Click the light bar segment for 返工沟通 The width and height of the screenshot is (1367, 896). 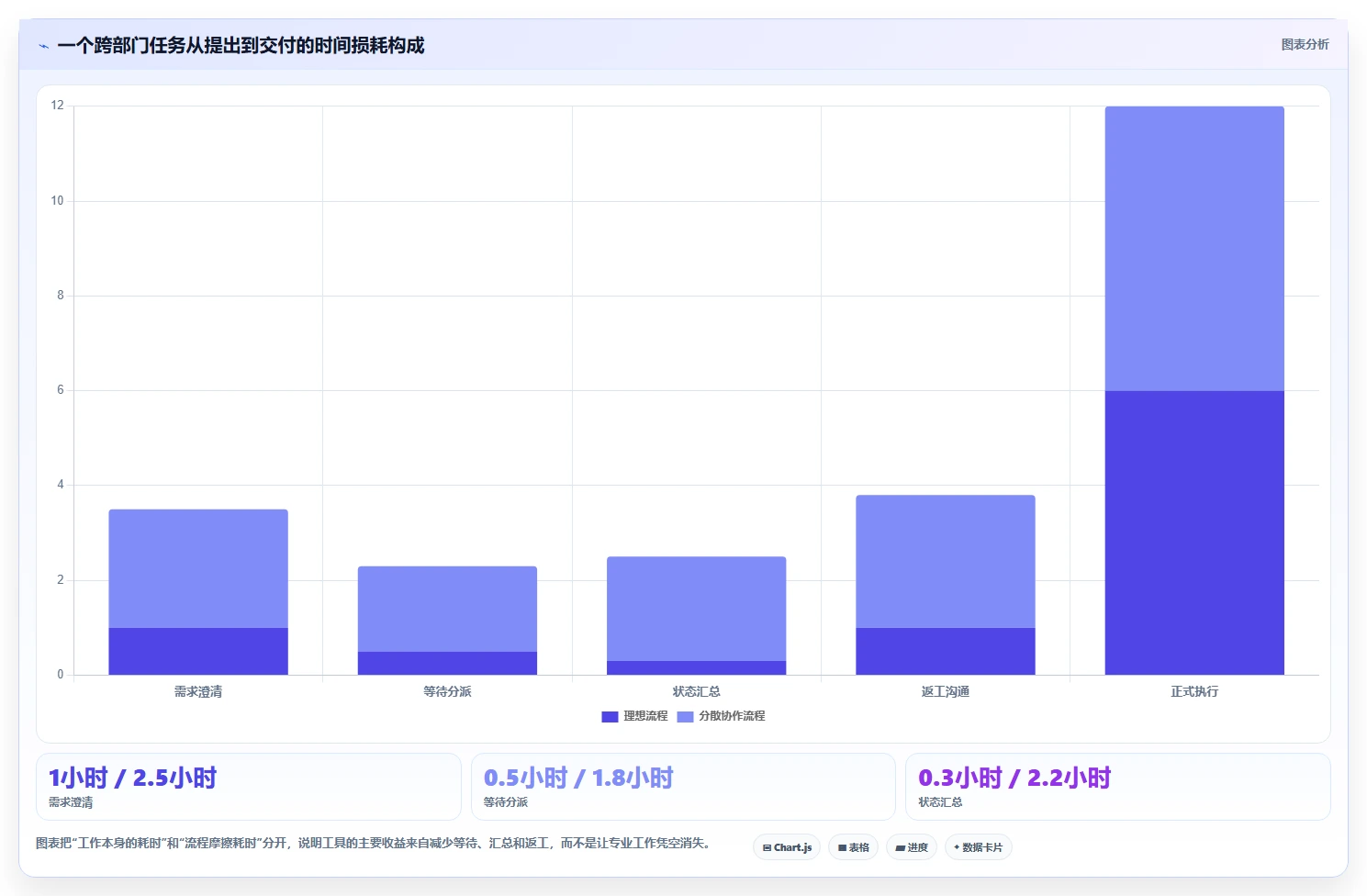(946, 562)
